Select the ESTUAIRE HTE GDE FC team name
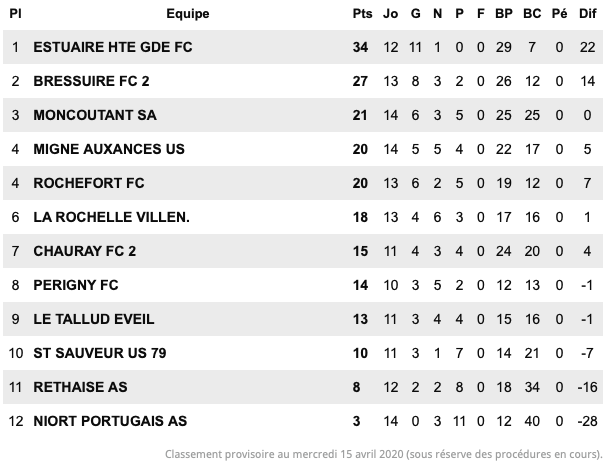606x466 pixels. pyautogui.click(x=113, y=47)
